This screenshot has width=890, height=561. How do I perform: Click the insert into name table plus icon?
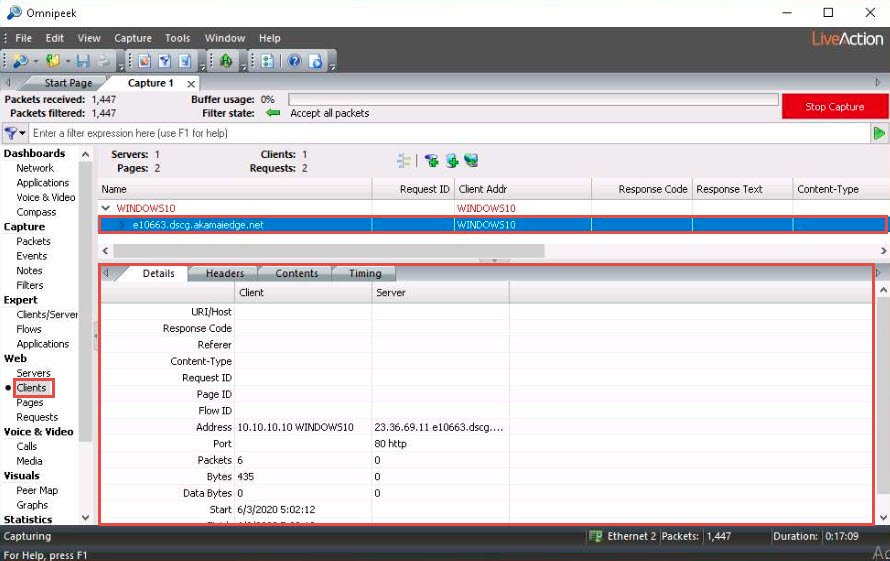tap(452, 161)
